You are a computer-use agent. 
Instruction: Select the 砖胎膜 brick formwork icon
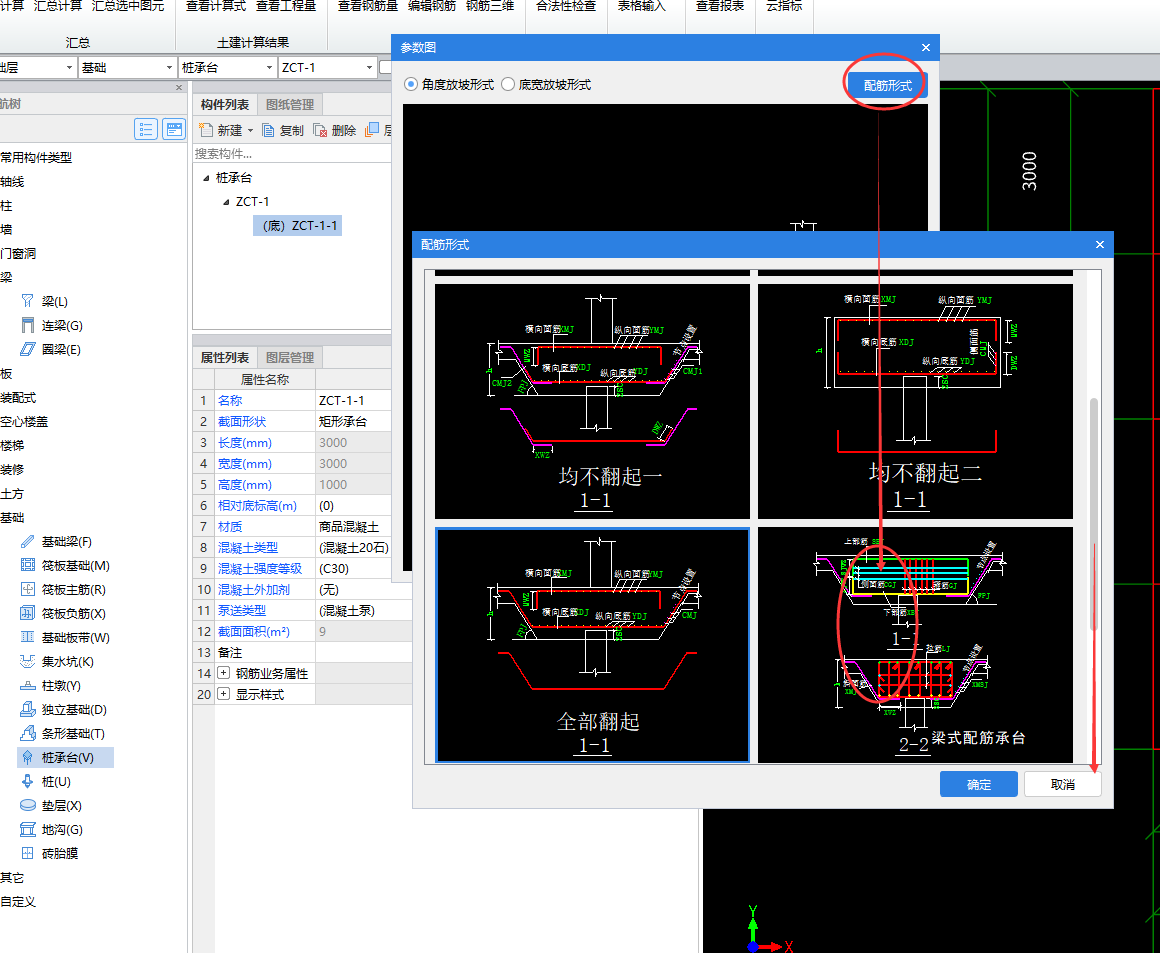tap(27, 853)
